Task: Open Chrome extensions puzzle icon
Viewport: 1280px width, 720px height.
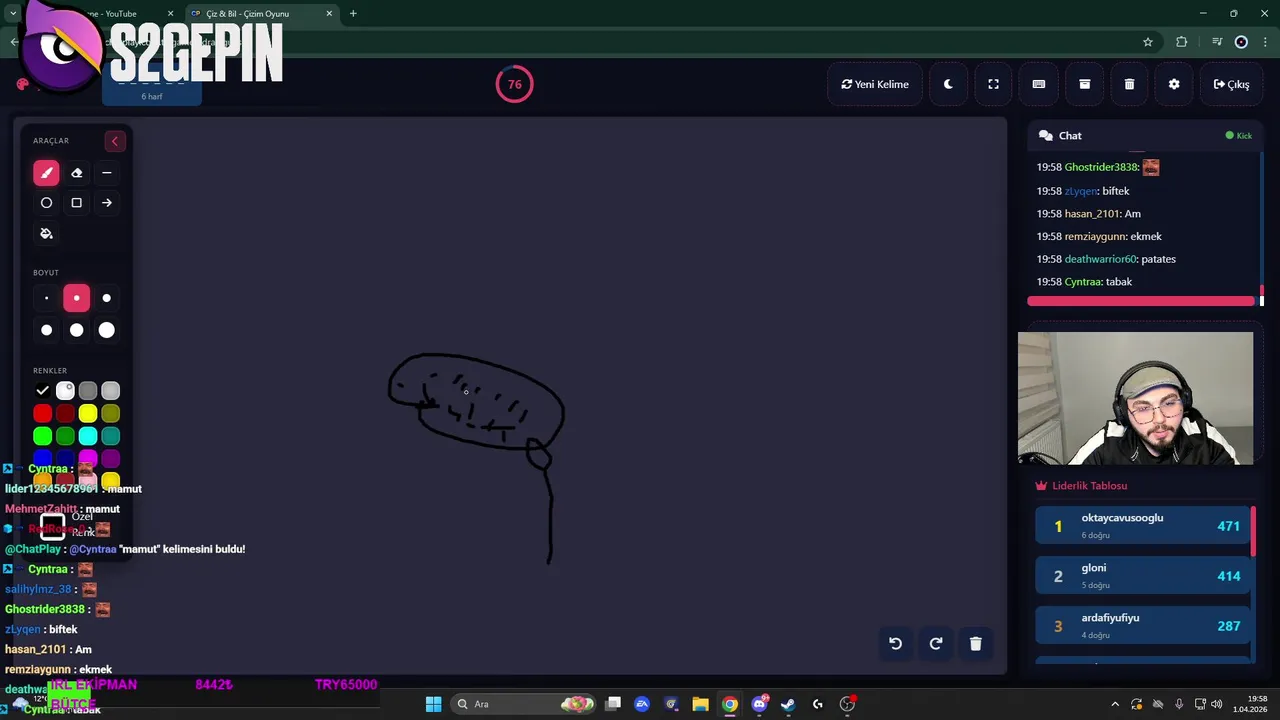Action: tap(1182, 42)
